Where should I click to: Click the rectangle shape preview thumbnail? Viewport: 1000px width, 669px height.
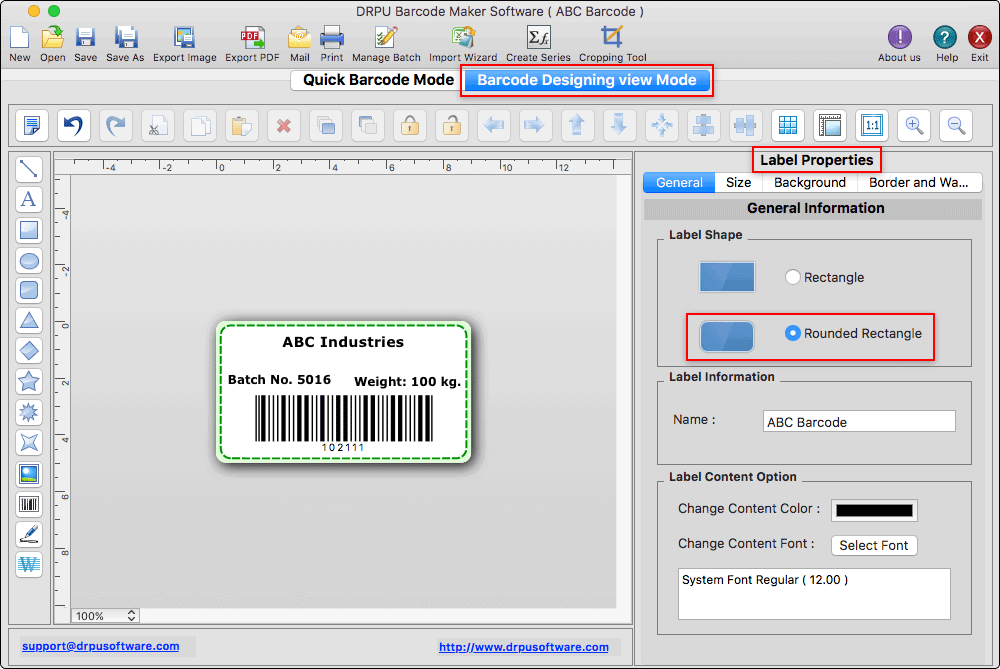point(726,277)
